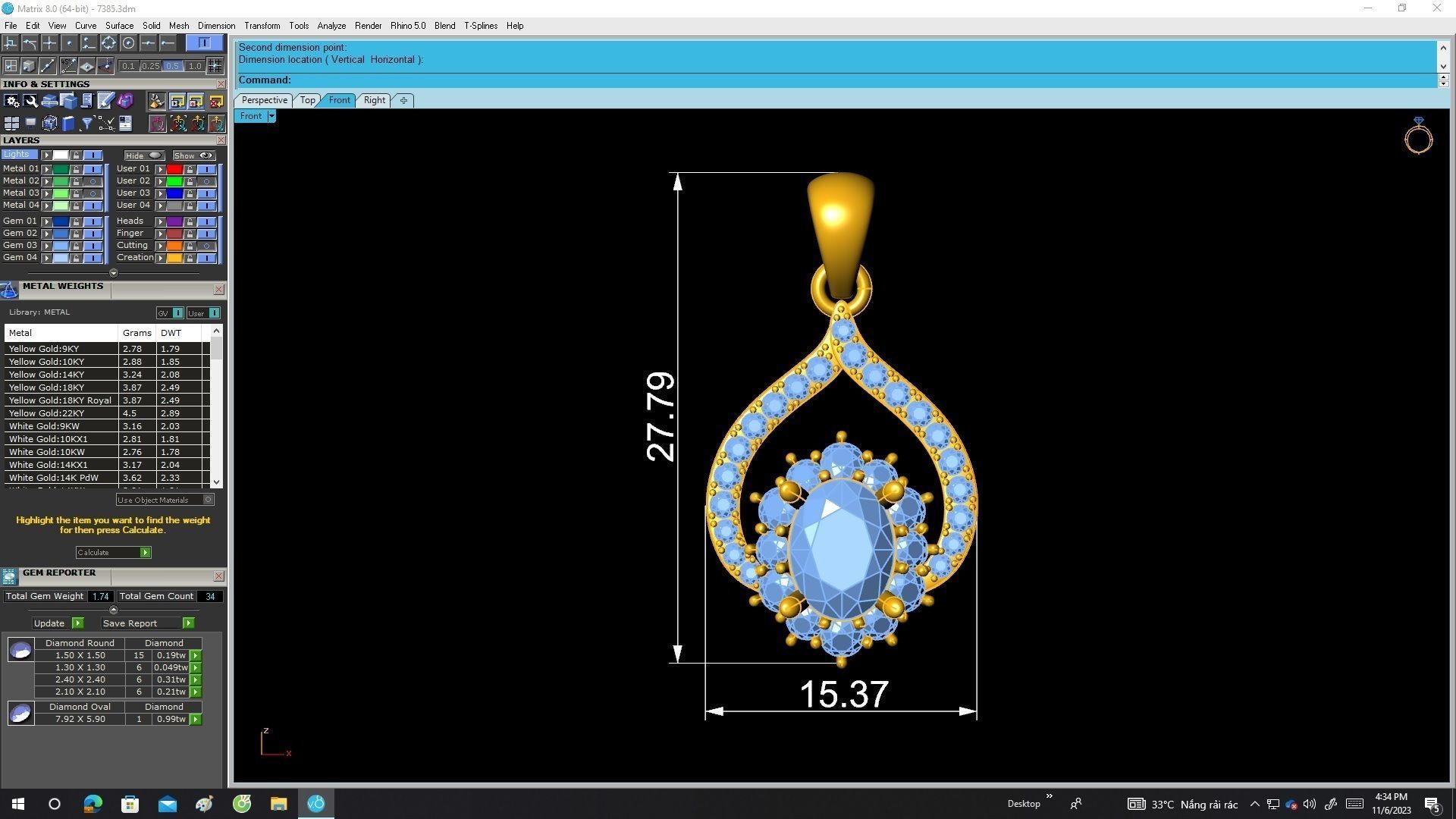Click the selection filter funnel icon
This screenshot has height=819, width=1456.
(x=87, y=123)
